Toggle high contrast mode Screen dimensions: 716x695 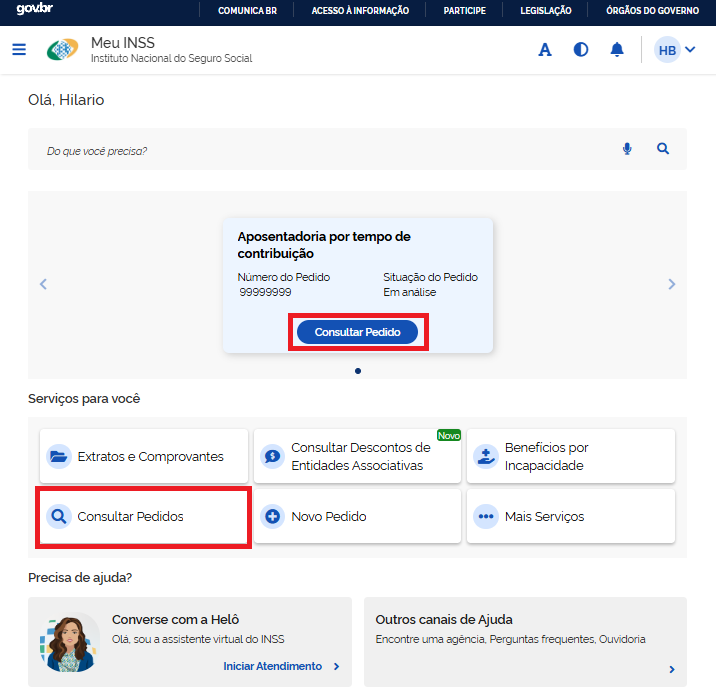click(x=580, y=49)
